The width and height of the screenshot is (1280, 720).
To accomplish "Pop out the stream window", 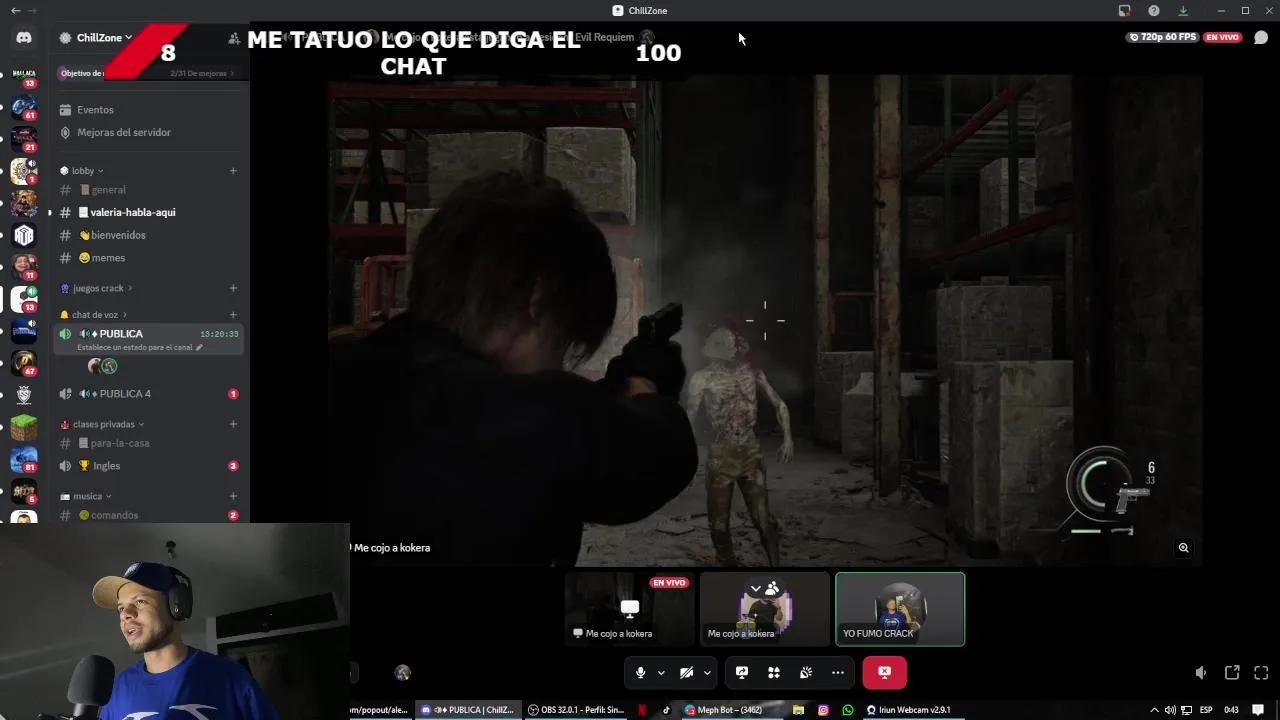I will pyautogui.click(x=1232, y=673).
